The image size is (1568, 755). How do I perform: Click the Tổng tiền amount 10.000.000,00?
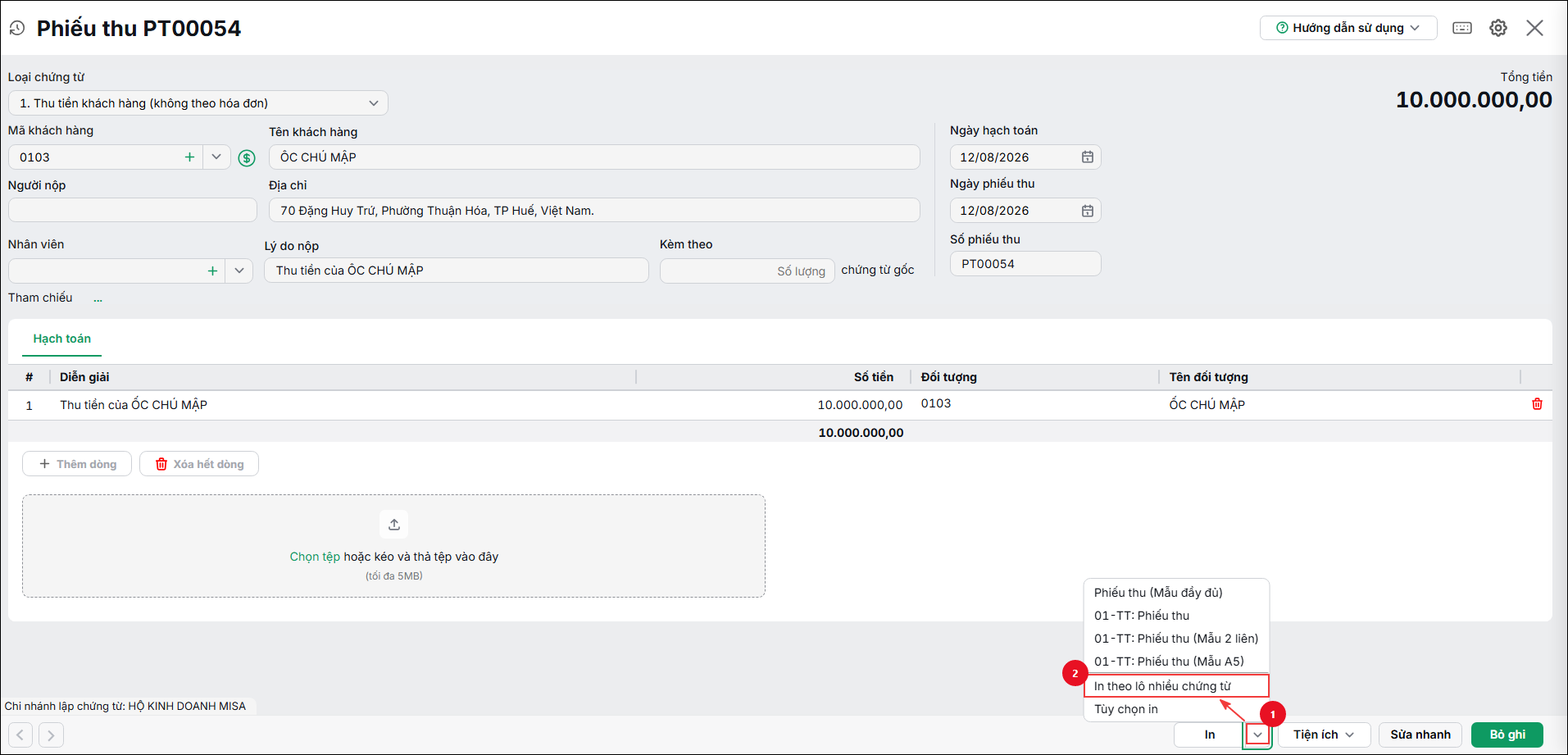[1474, 100]
